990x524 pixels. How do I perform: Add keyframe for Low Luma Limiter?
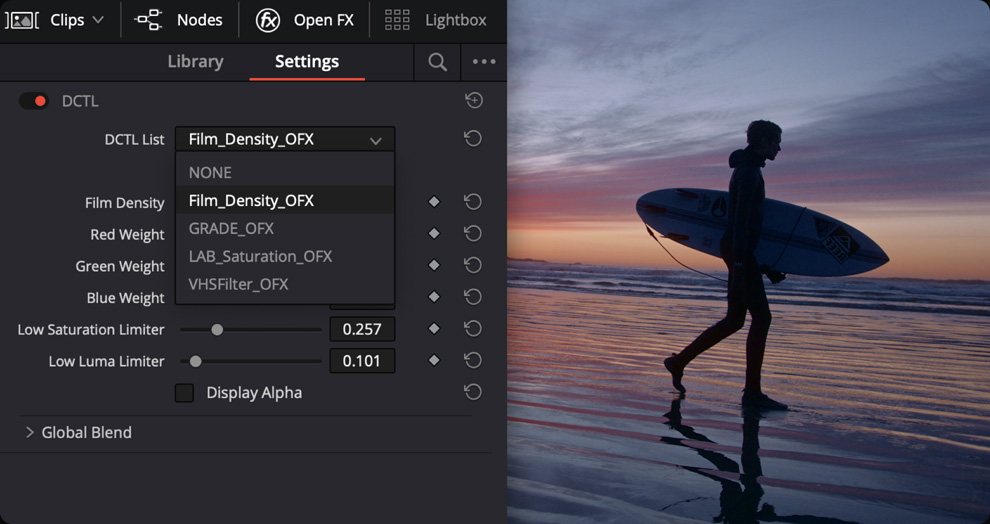[x=434, y=361]
